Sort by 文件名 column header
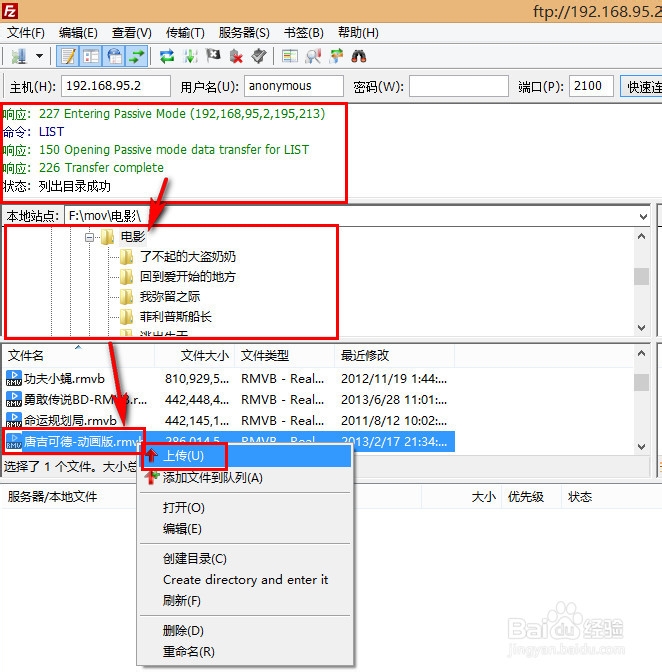The height and width of the screenshot is (672, 662). (79, 356)
